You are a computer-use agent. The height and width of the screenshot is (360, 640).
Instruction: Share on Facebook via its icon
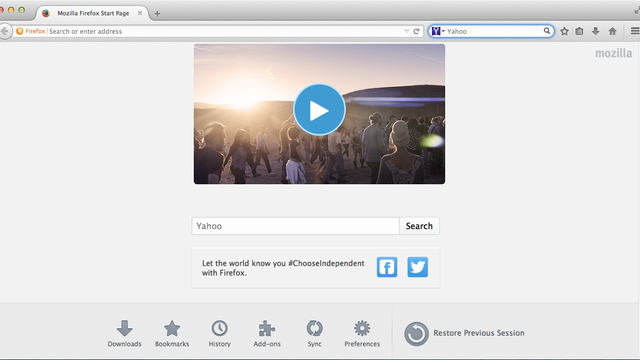387,267
